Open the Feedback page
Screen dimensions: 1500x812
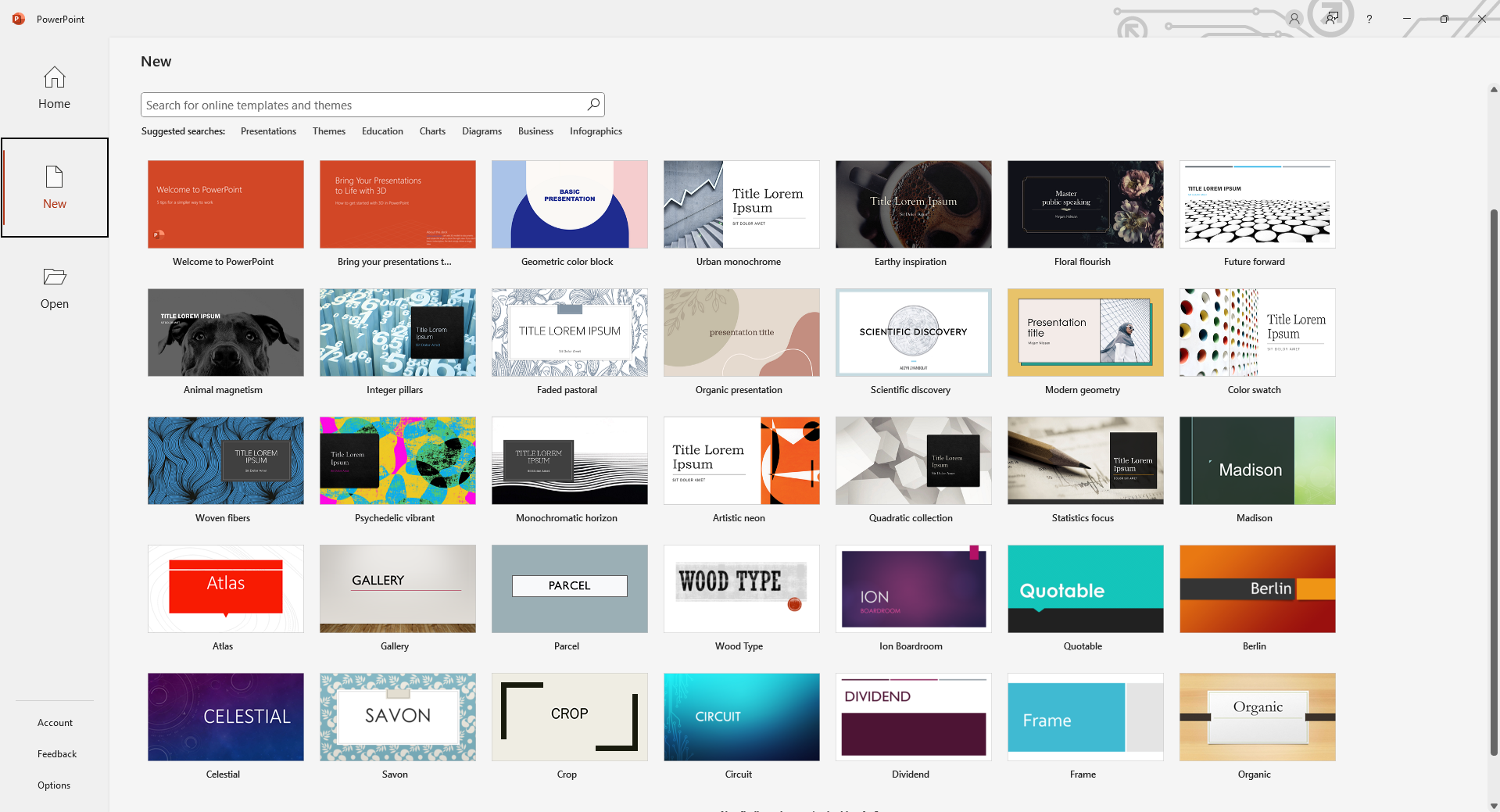pos(57,754)
